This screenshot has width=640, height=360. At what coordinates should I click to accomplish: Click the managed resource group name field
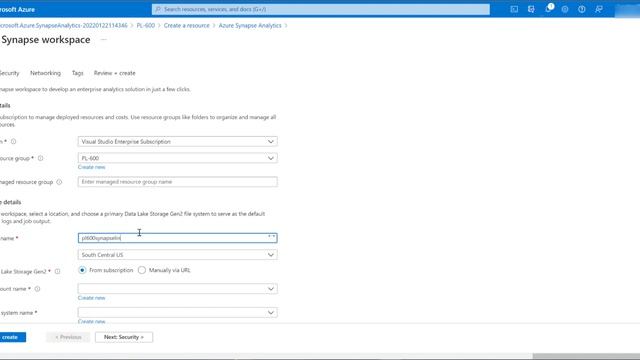click(178, 182)
